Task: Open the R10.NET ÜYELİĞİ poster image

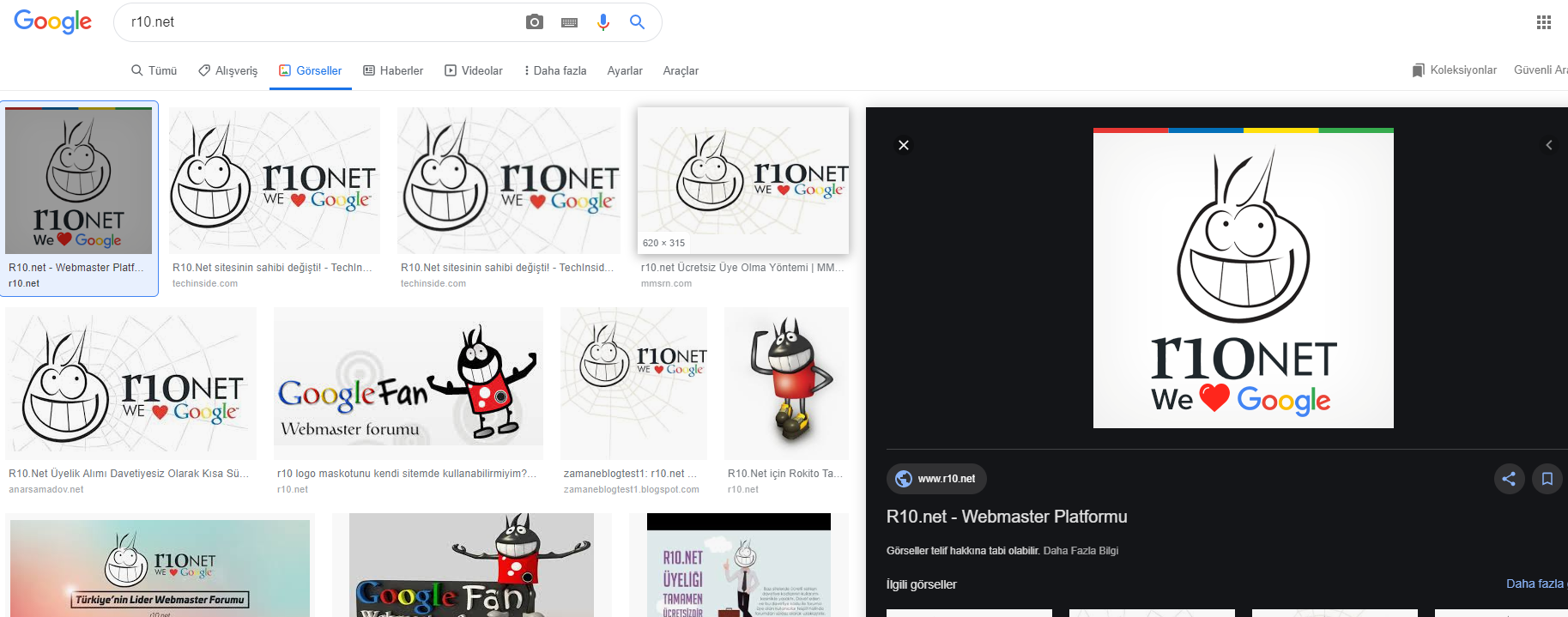Action: tap(739, 566)
